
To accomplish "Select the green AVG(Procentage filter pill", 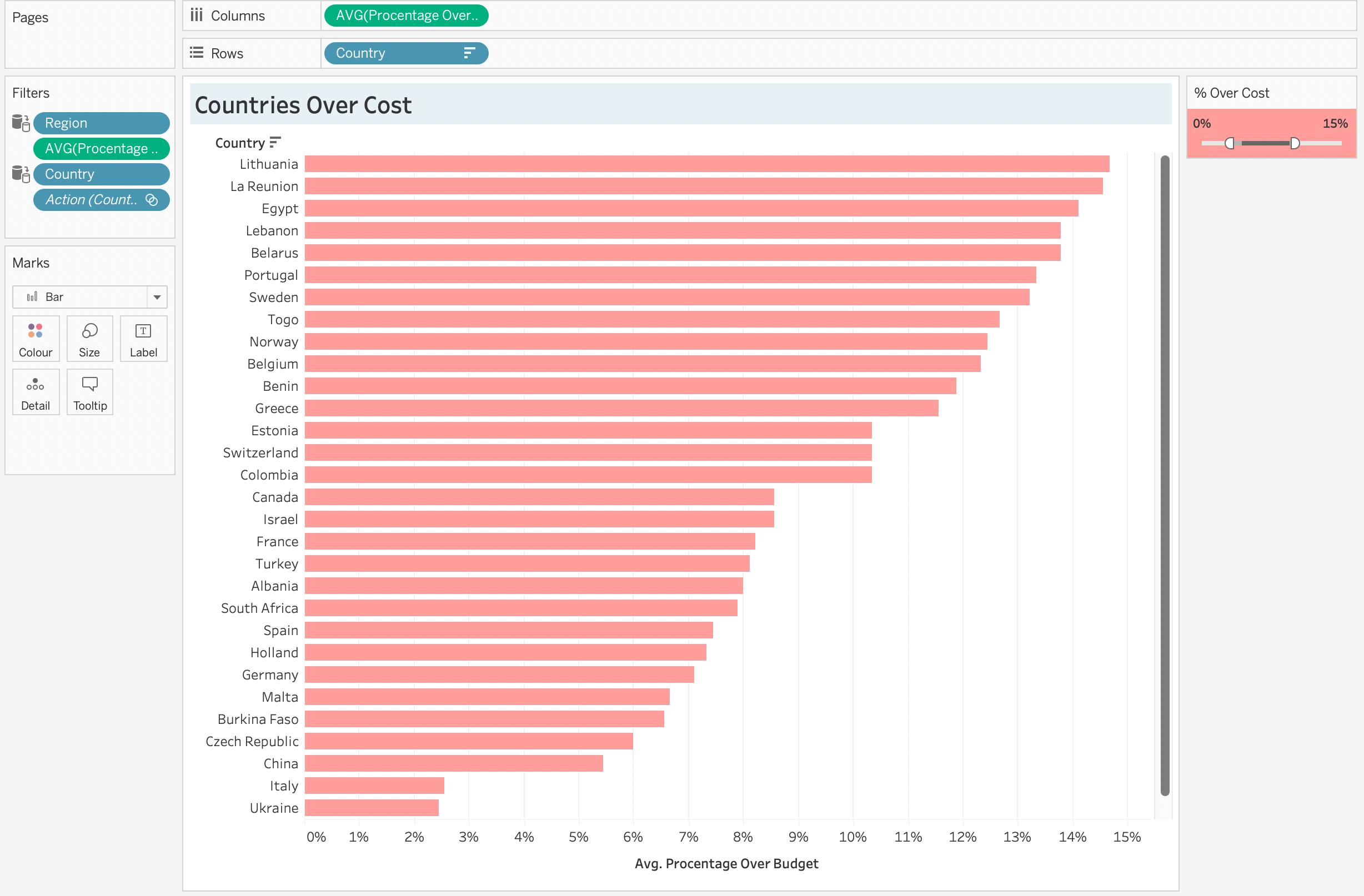I will pos(101,148).
